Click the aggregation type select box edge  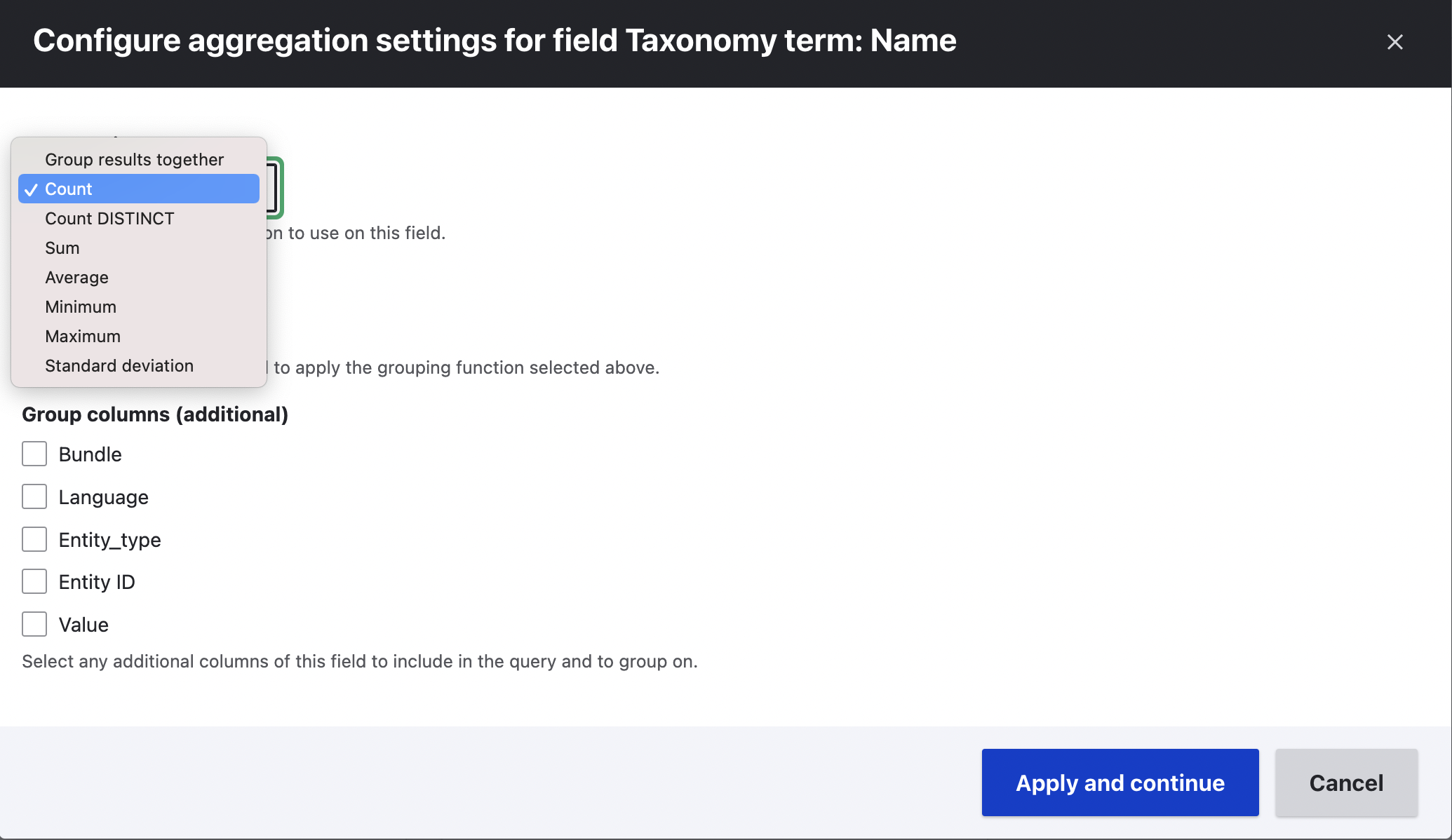point(274,189)
